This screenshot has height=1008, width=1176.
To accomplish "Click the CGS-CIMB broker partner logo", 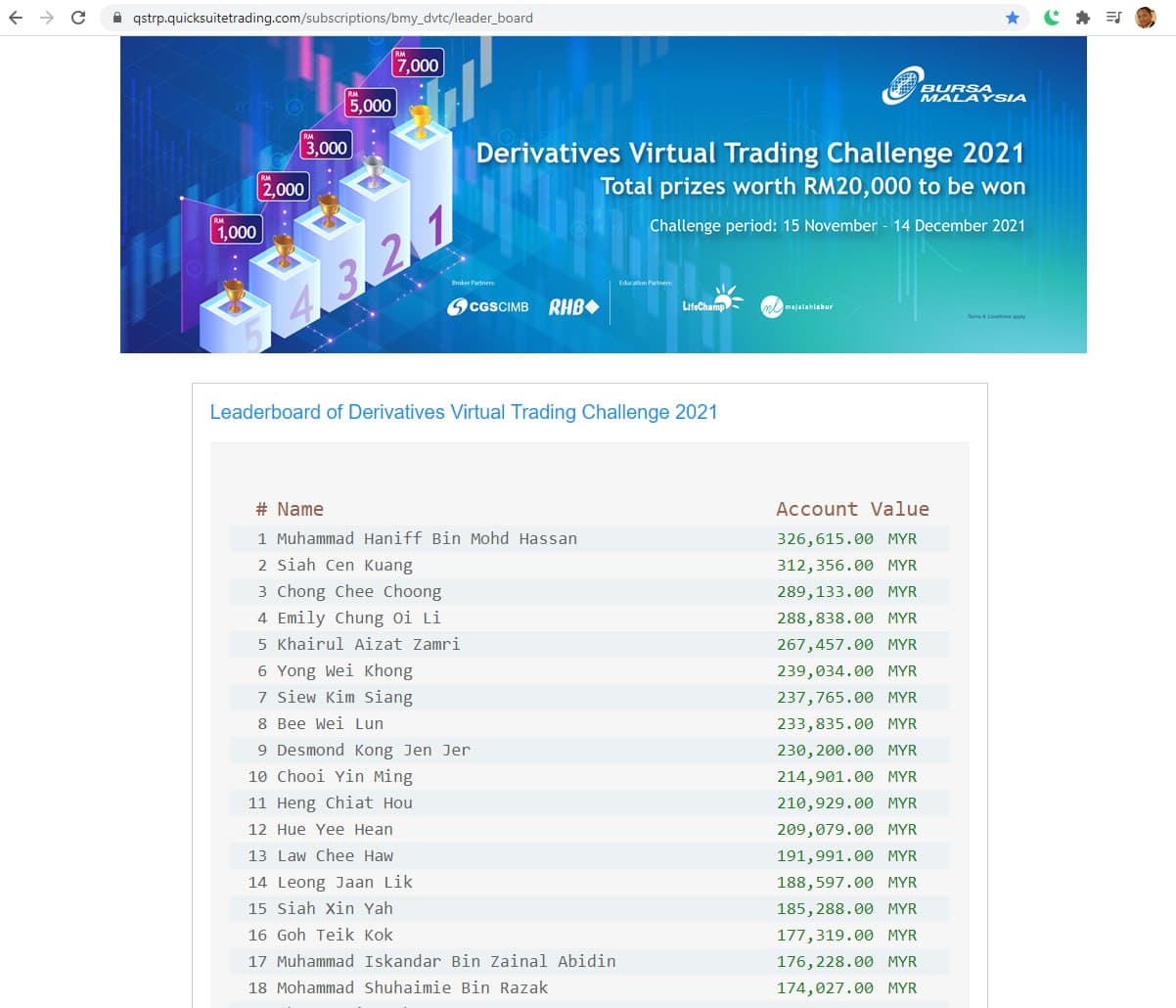I will point(488,307).
